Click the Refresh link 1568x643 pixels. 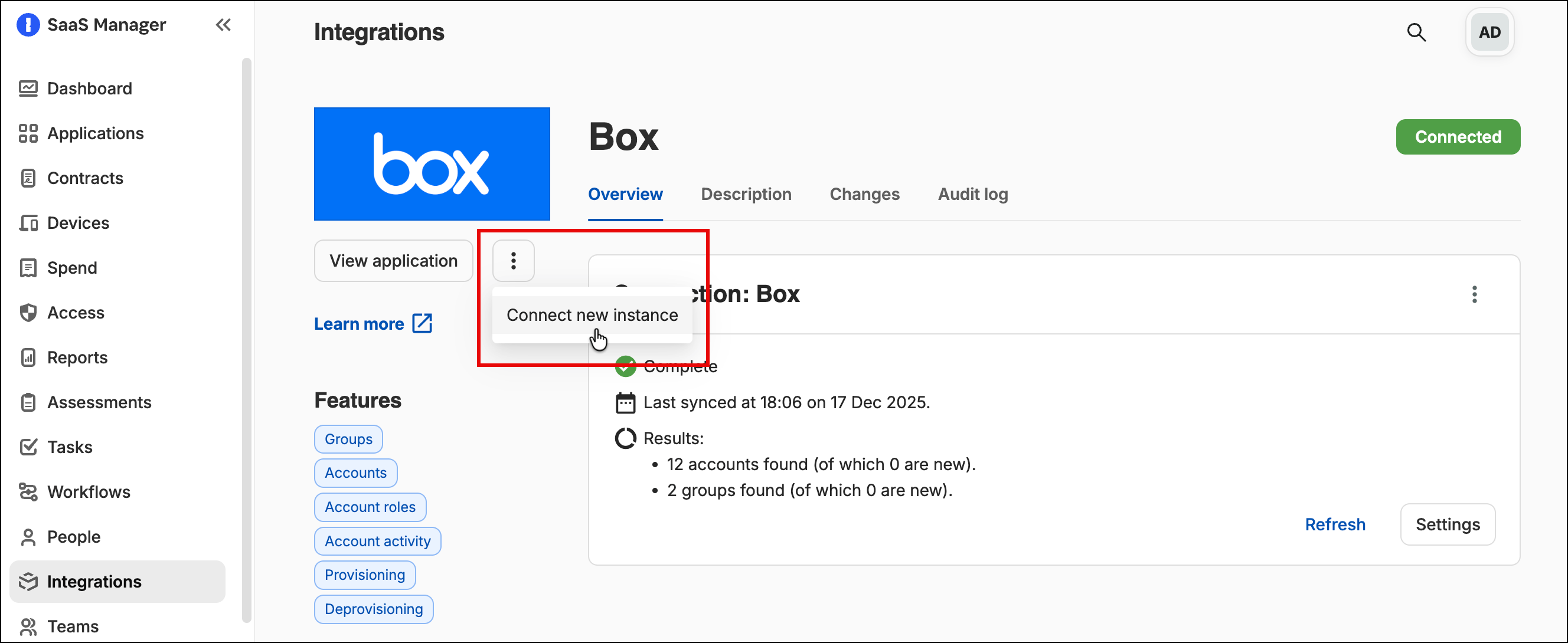point(1335,524)
